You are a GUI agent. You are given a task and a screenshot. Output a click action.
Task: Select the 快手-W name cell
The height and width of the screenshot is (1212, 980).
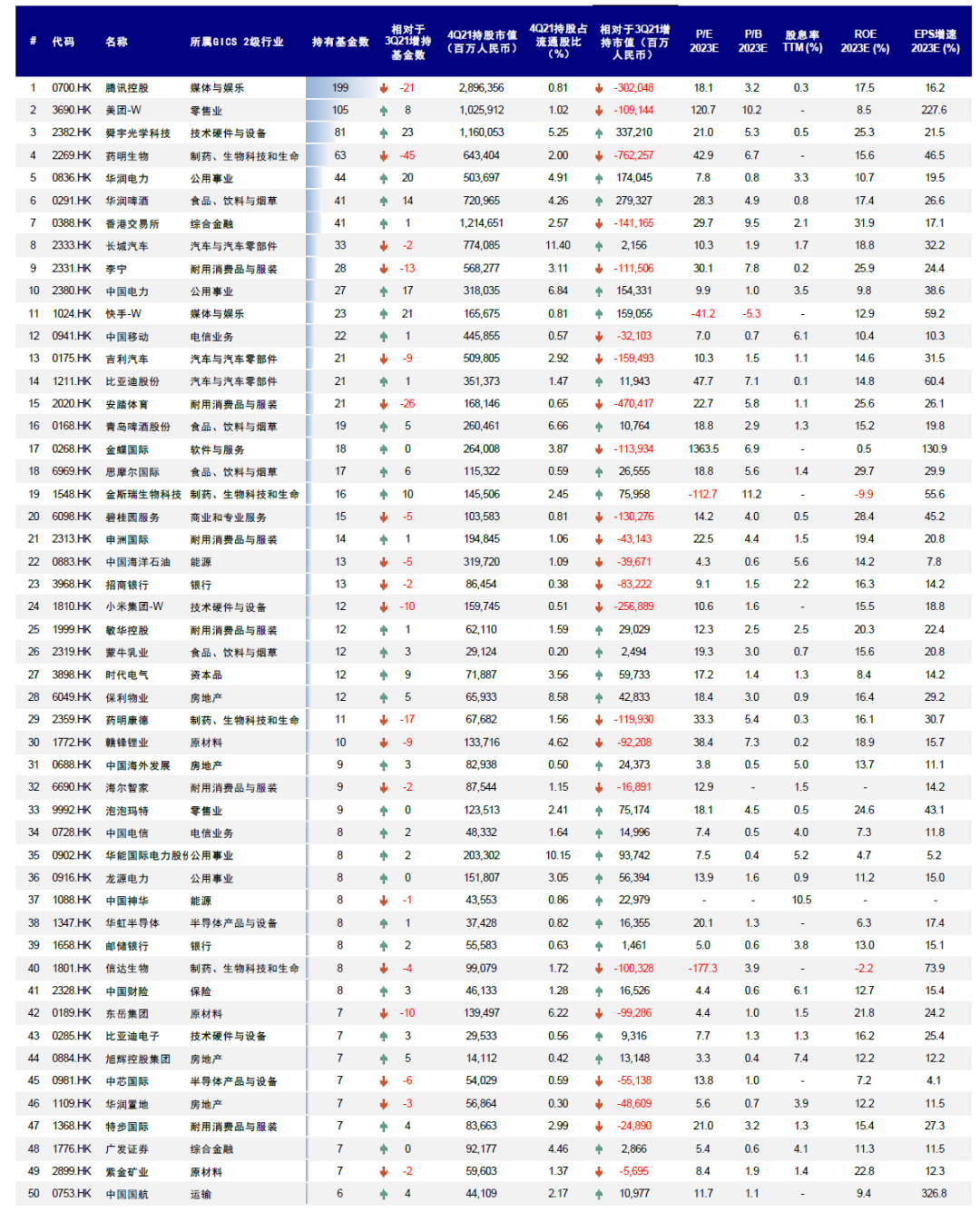123,313
